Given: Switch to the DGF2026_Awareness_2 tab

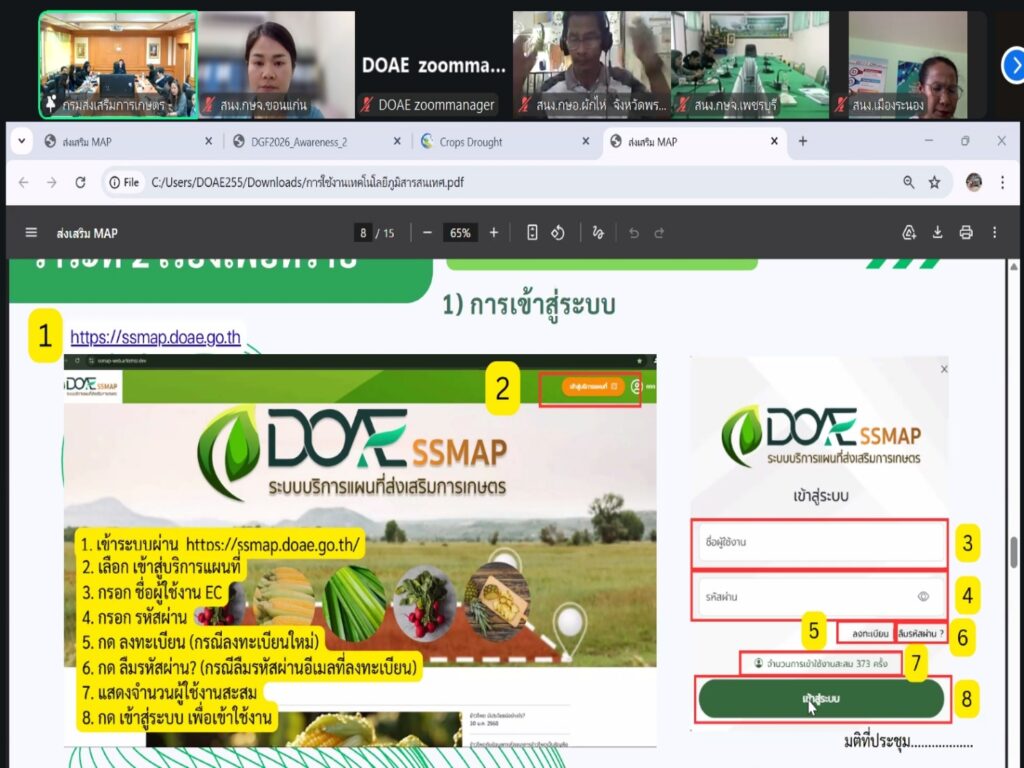Looking at the screenshot, I should click(x=317, y=142).
